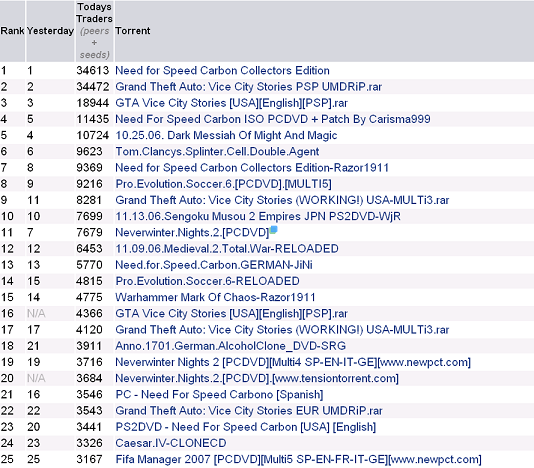Open PC - Need For Speed Carbono [Spanish]
Viewport: 534px width, 468px height.
[219, 394]
